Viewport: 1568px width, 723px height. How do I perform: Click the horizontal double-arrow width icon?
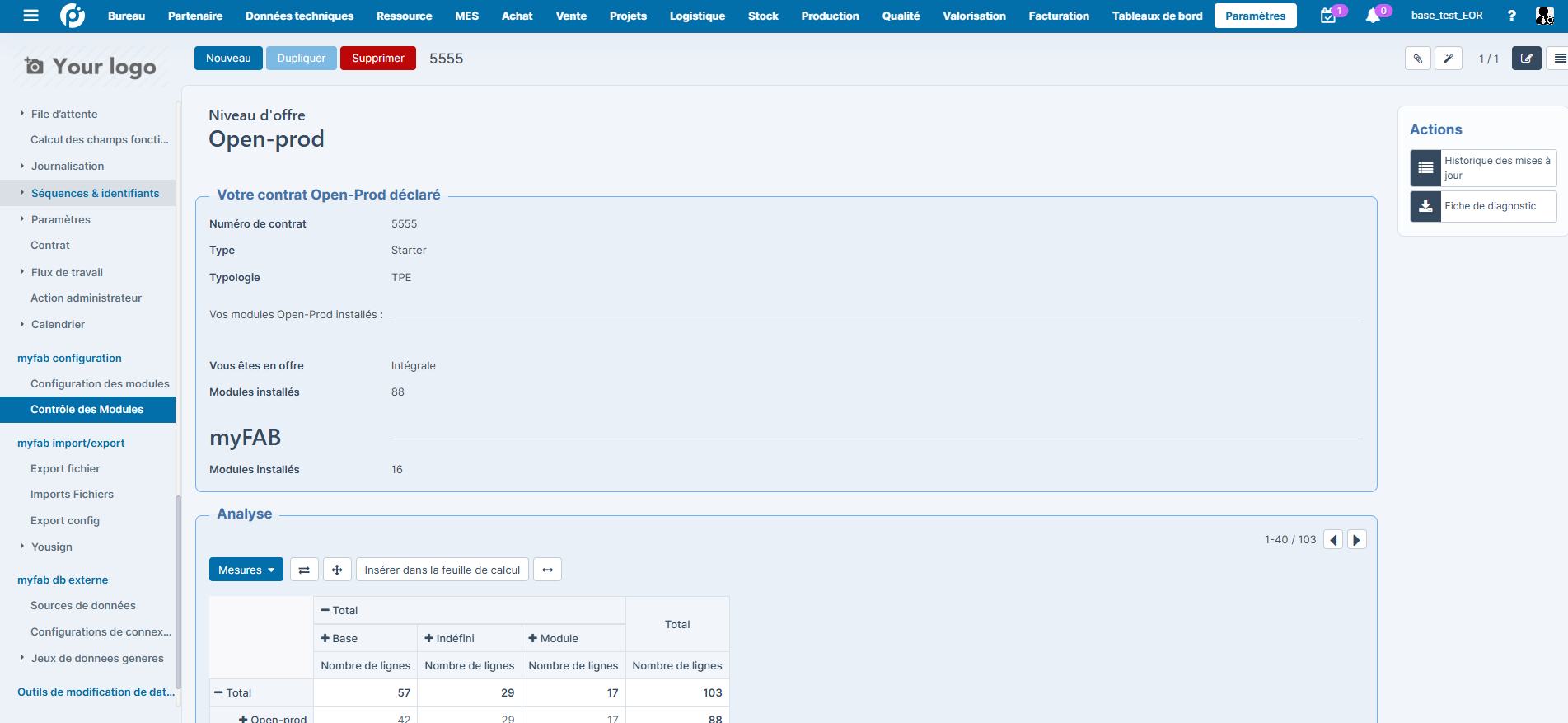(x=547, y=570)
